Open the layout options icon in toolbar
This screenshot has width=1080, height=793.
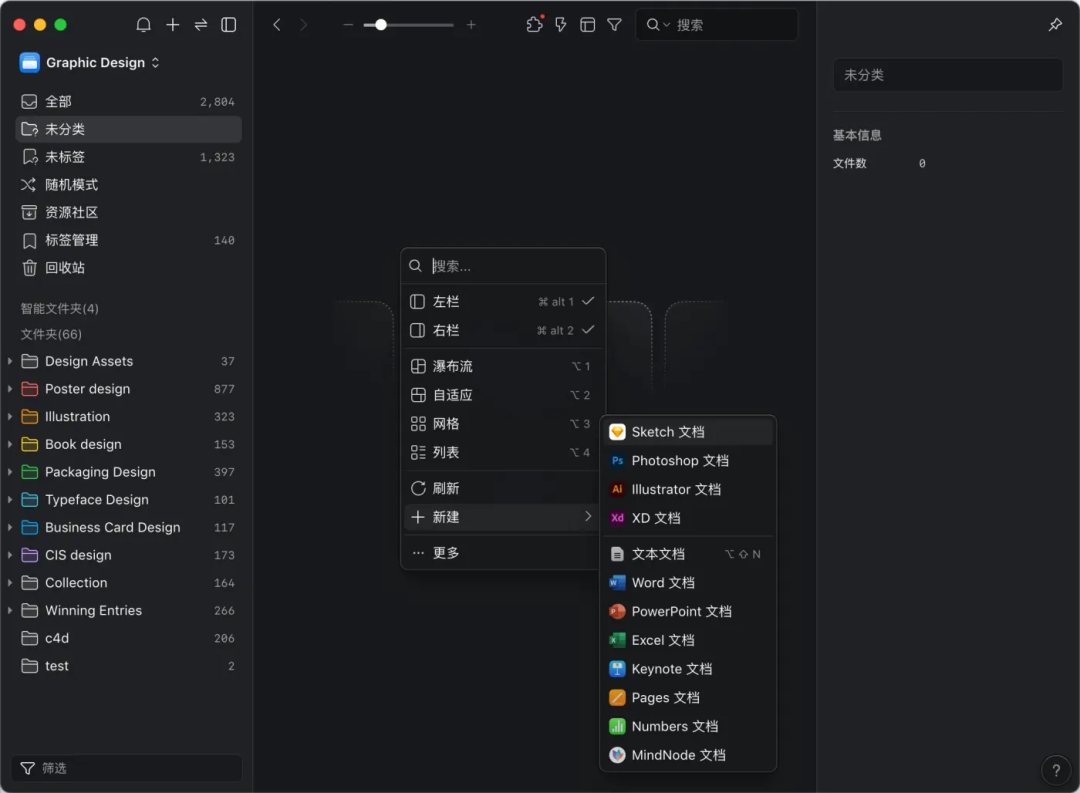588,25
